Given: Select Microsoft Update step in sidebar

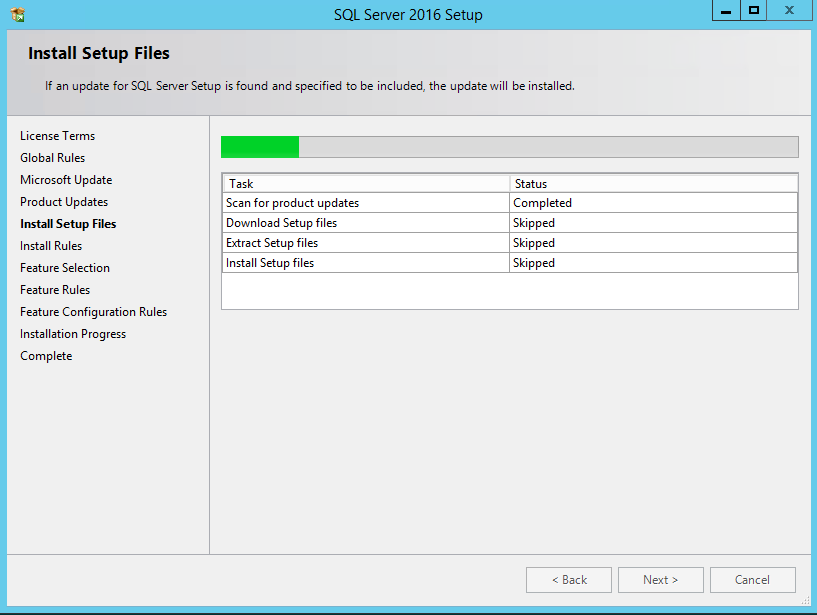Looking at the screenshot, I should pyautogui.click(x=66, y=180).
